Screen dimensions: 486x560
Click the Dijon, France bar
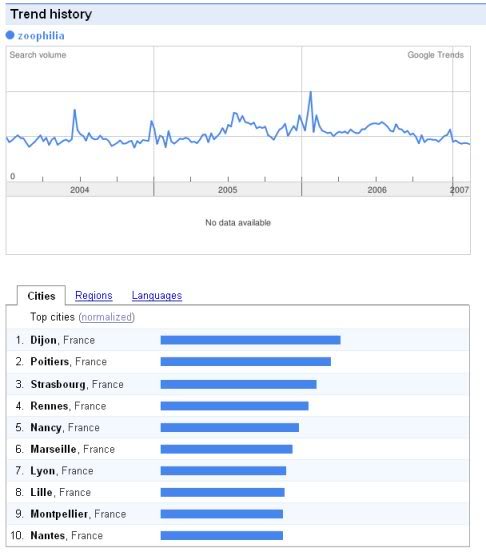[250, 340]
